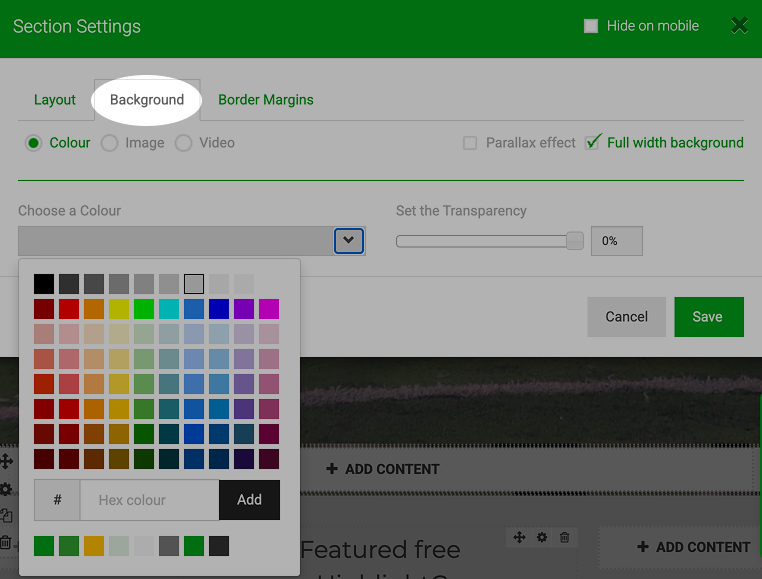This screenshot has width=762, height=579.
Task: Click the # prefix in hex field
Action: tap(57, 500)
